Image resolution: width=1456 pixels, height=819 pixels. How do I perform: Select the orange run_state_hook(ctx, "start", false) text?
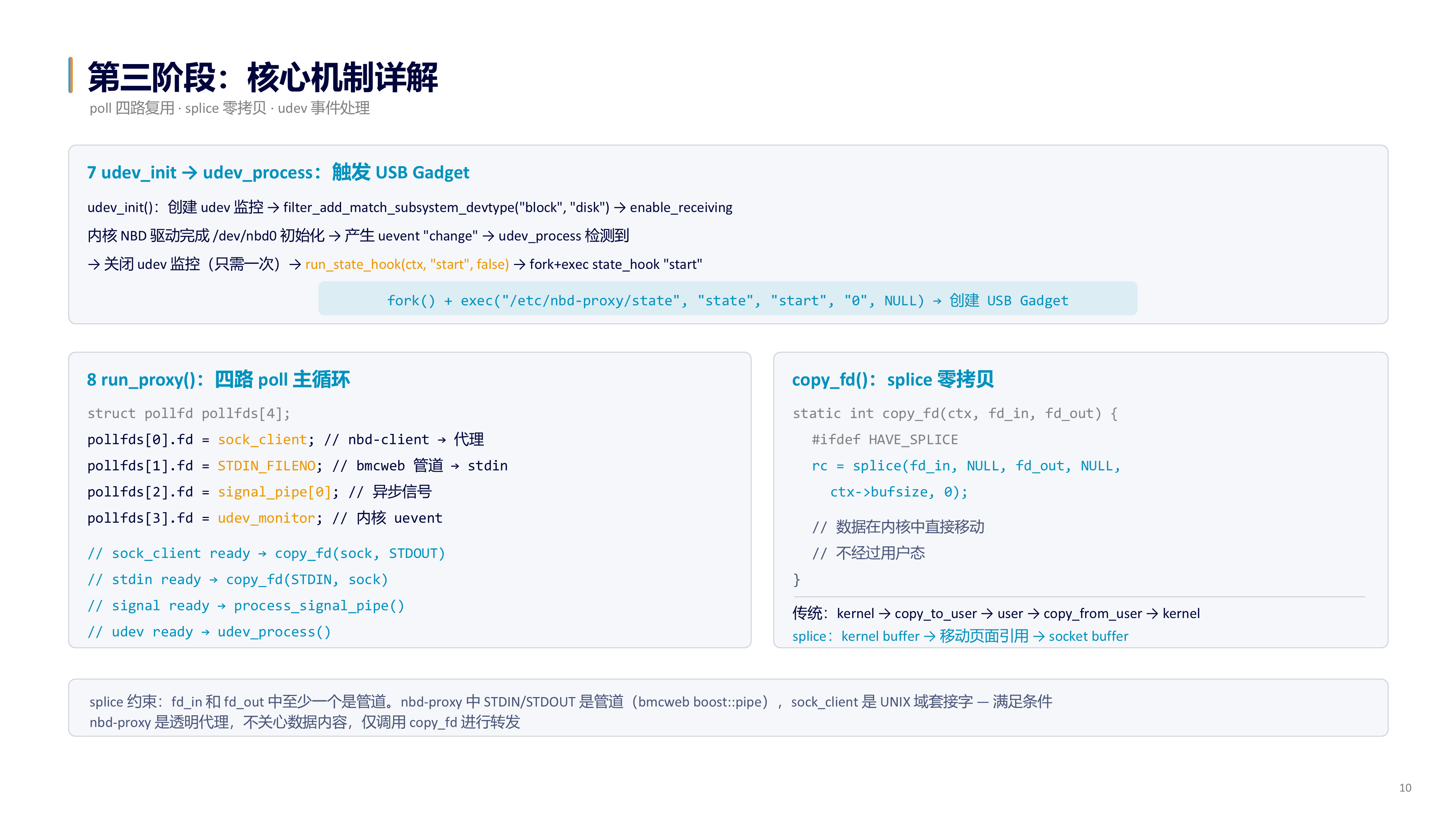click(407, 265)
